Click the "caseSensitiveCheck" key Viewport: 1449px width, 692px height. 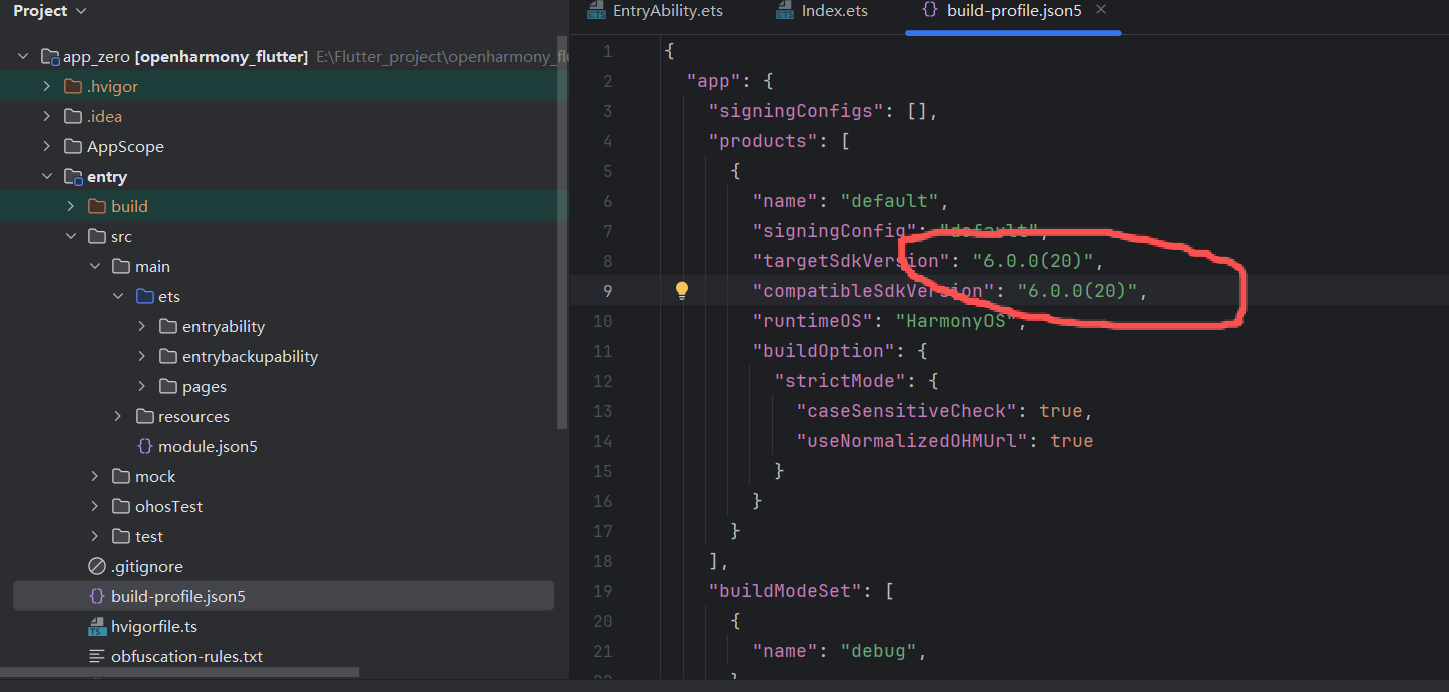(907, 411)
